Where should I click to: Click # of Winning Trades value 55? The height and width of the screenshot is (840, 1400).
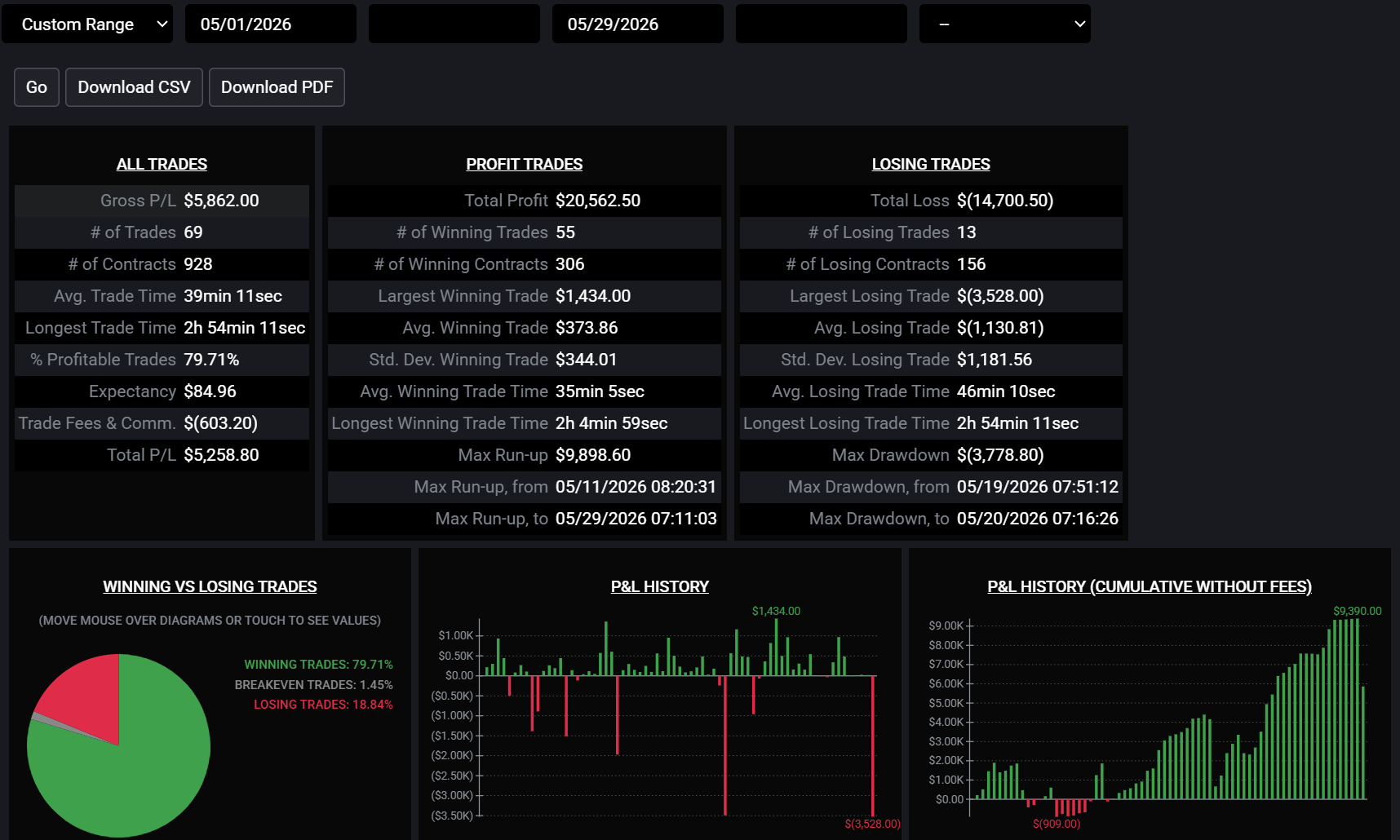(565, 232)
